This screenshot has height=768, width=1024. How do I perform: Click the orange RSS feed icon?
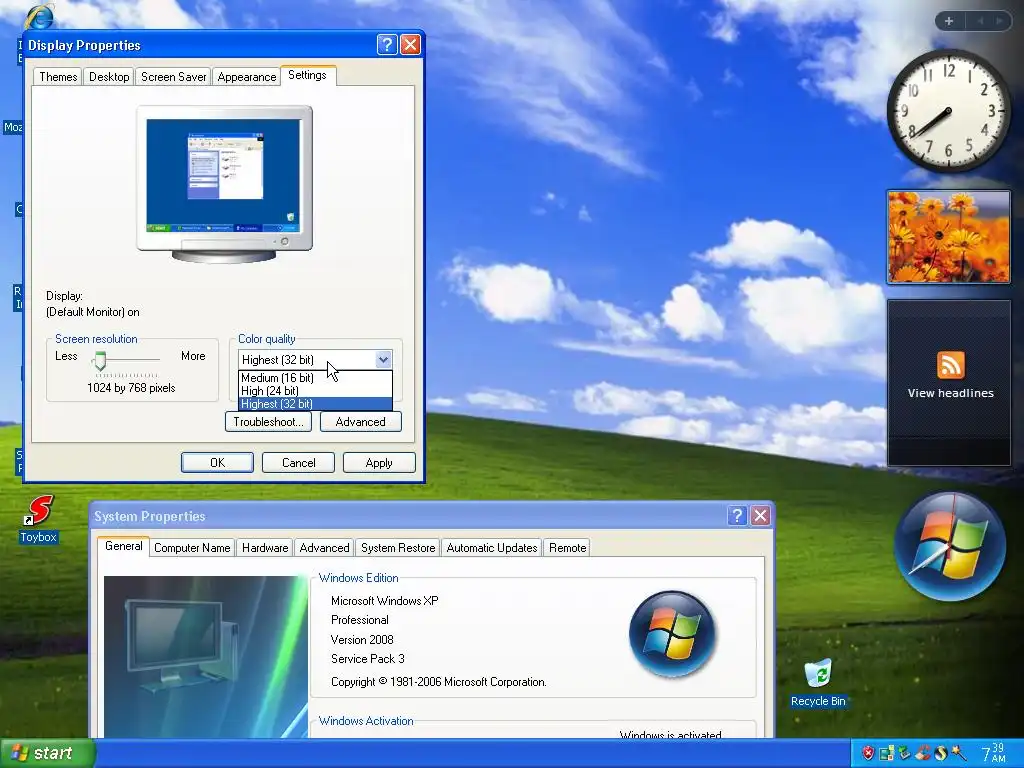950,364
